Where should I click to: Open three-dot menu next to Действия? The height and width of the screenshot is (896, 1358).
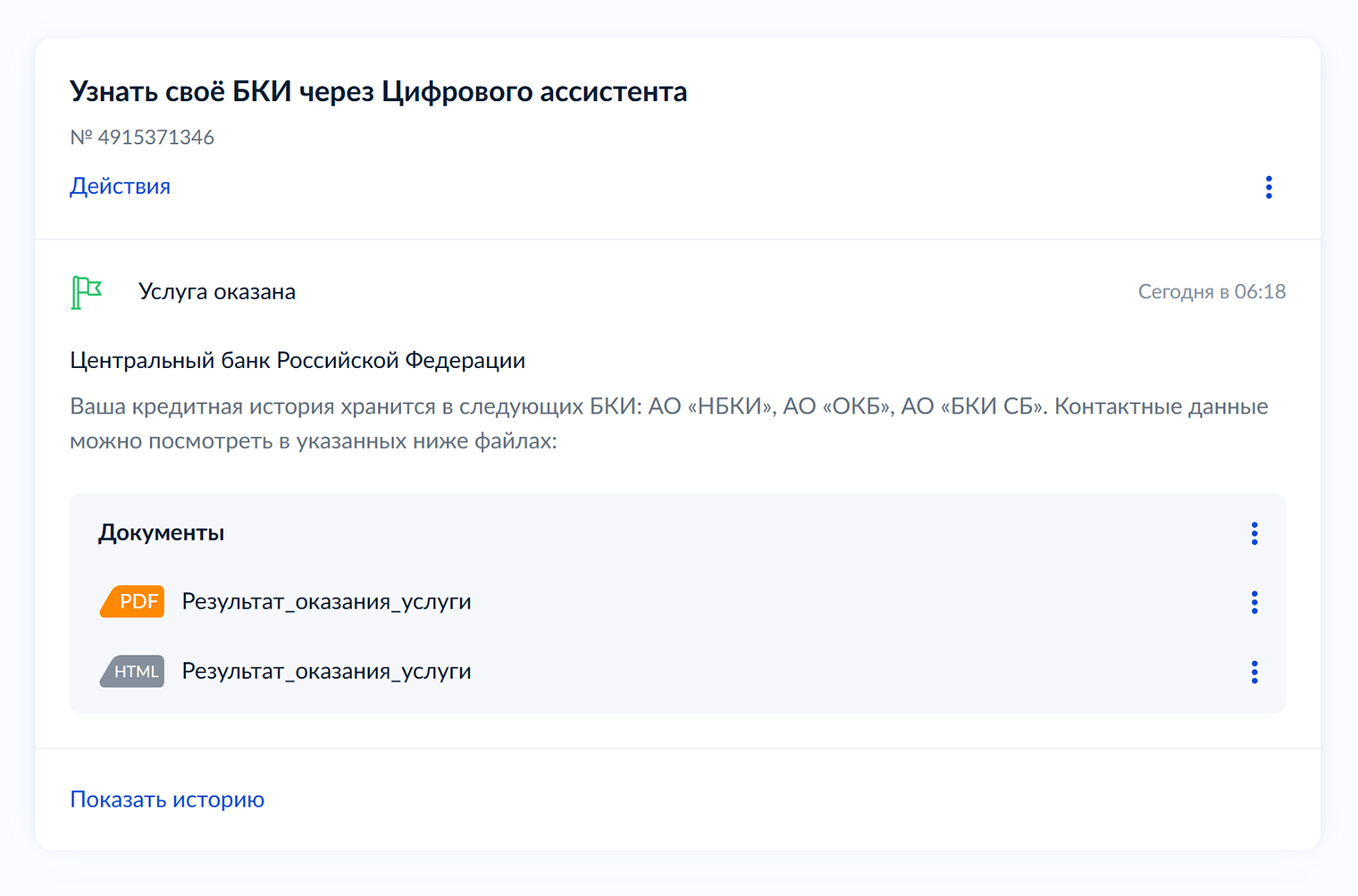coord(1268,187)
